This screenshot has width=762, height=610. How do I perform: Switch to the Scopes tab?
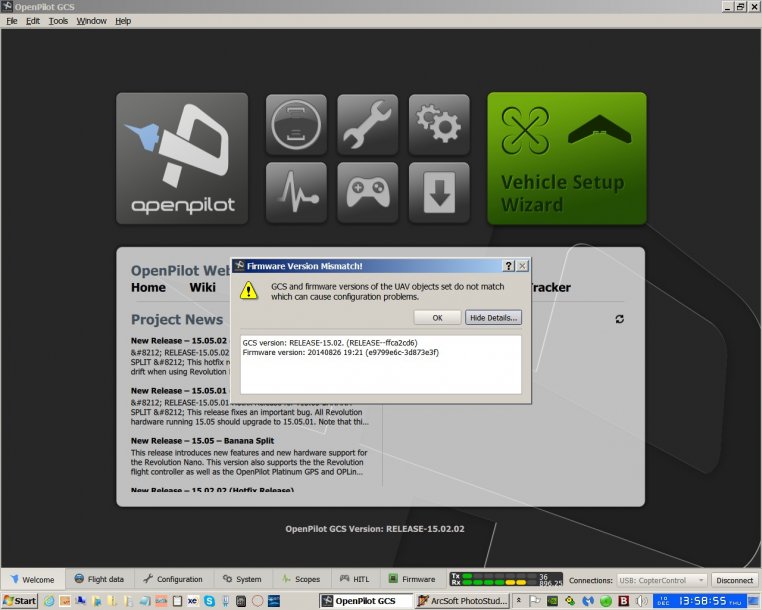[301, 579]
